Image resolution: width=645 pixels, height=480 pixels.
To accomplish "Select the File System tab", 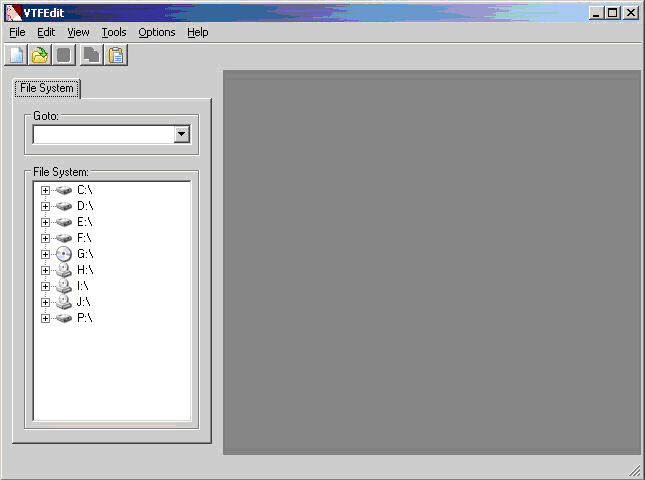I will tap(47, 88).
